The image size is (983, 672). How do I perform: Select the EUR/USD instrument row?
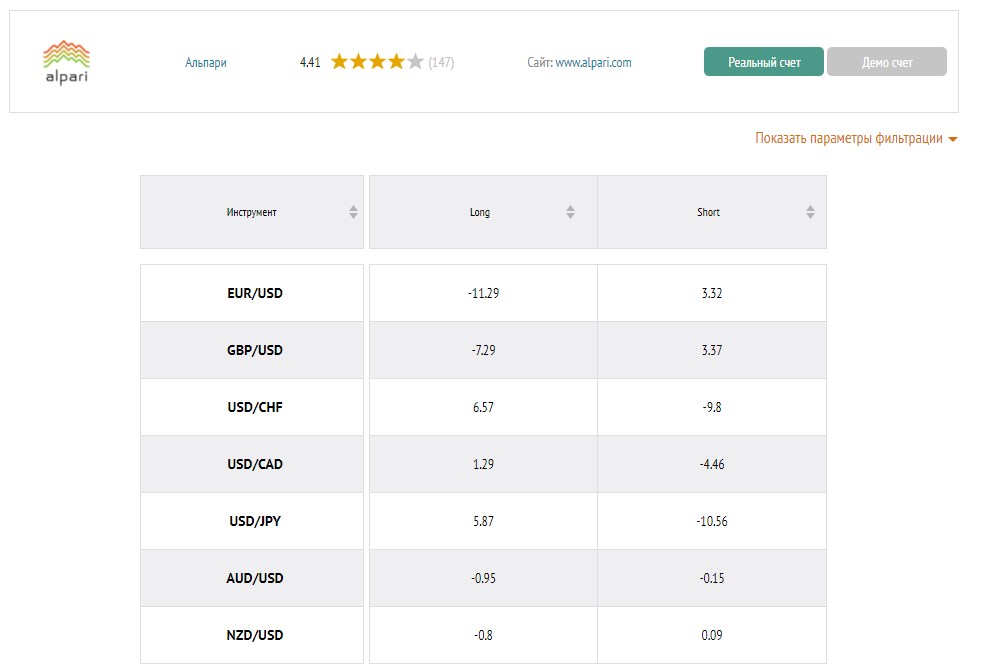click(x=255, y=293)
